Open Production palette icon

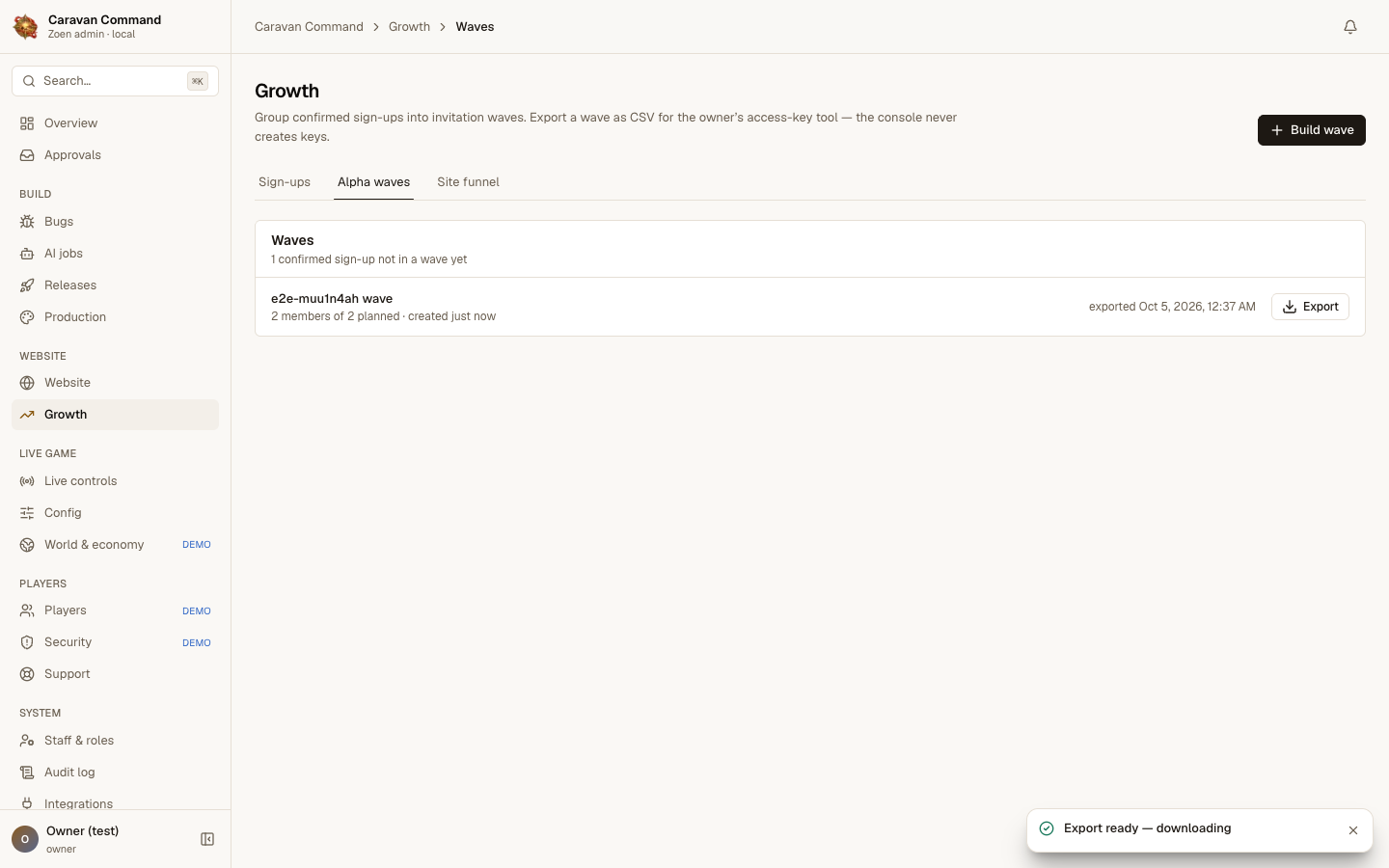27,317
